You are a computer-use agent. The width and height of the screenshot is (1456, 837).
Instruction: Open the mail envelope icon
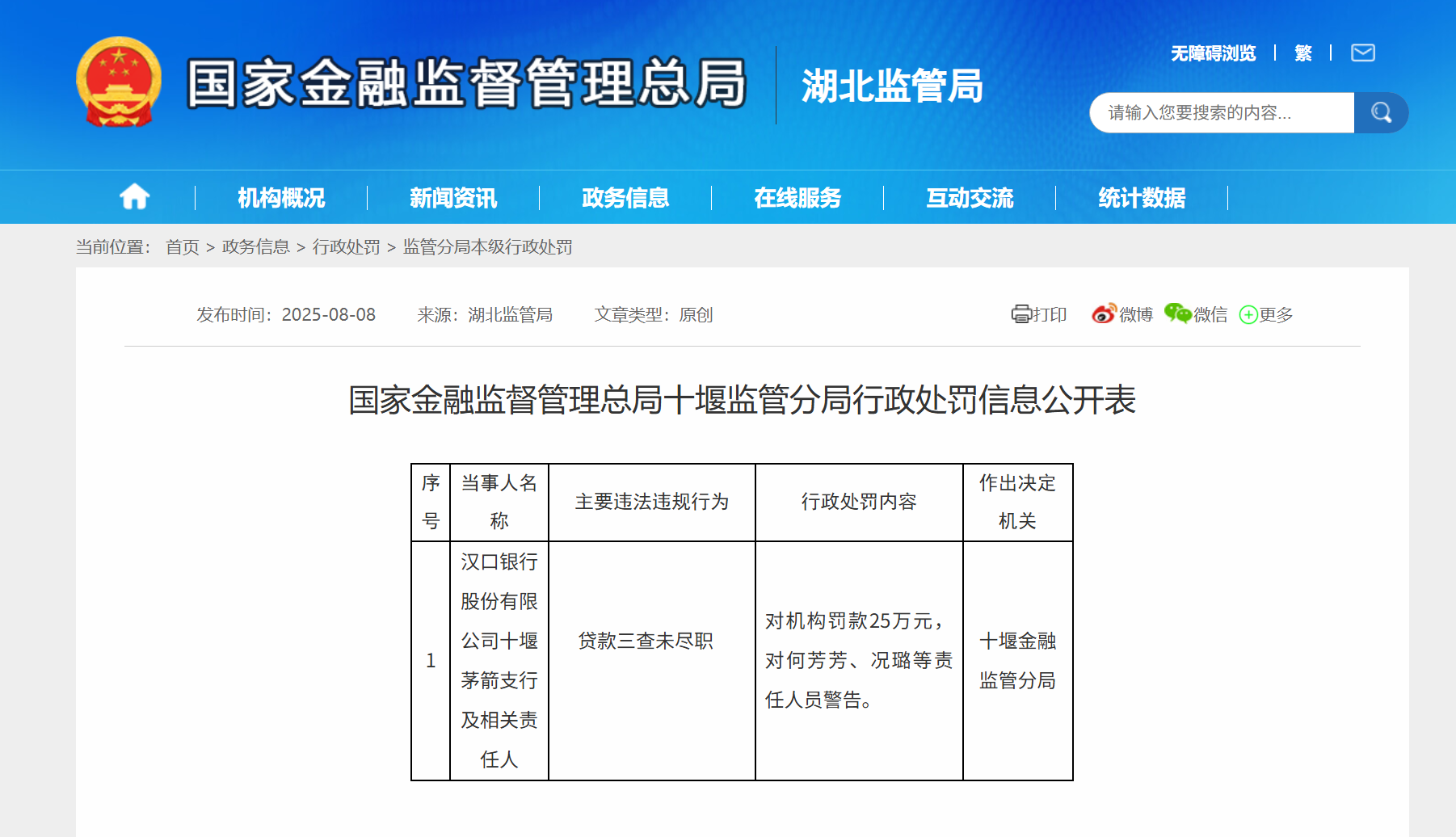point(1363,53)
